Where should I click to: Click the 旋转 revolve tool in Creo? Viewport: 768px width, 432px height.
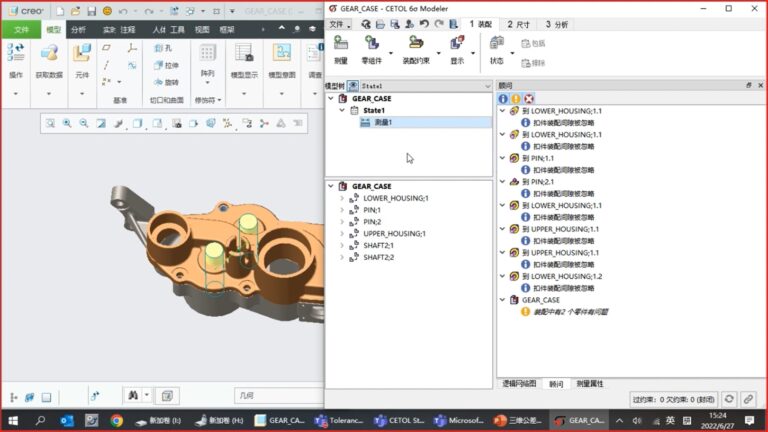[166, 82]
